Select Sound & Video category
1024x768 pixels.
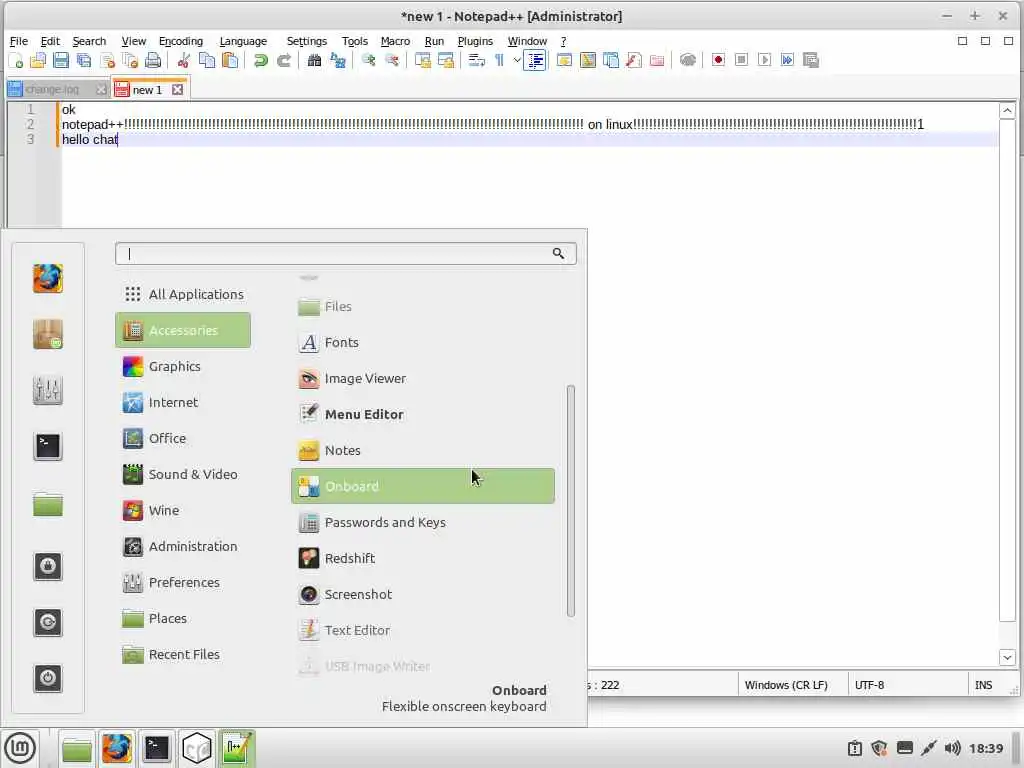183,474
